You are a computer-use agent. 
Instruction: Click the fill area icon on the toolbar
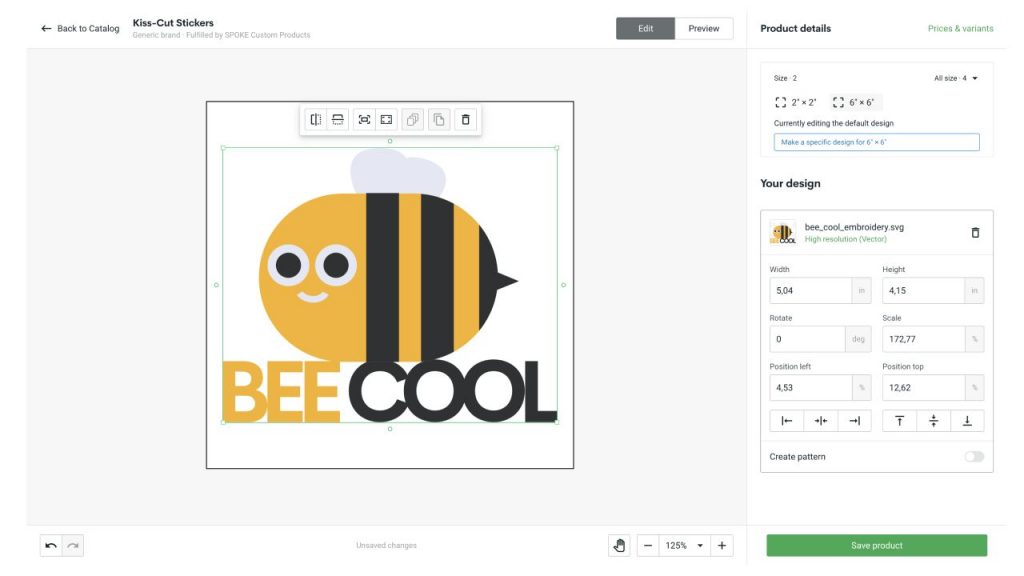(387, 119)
